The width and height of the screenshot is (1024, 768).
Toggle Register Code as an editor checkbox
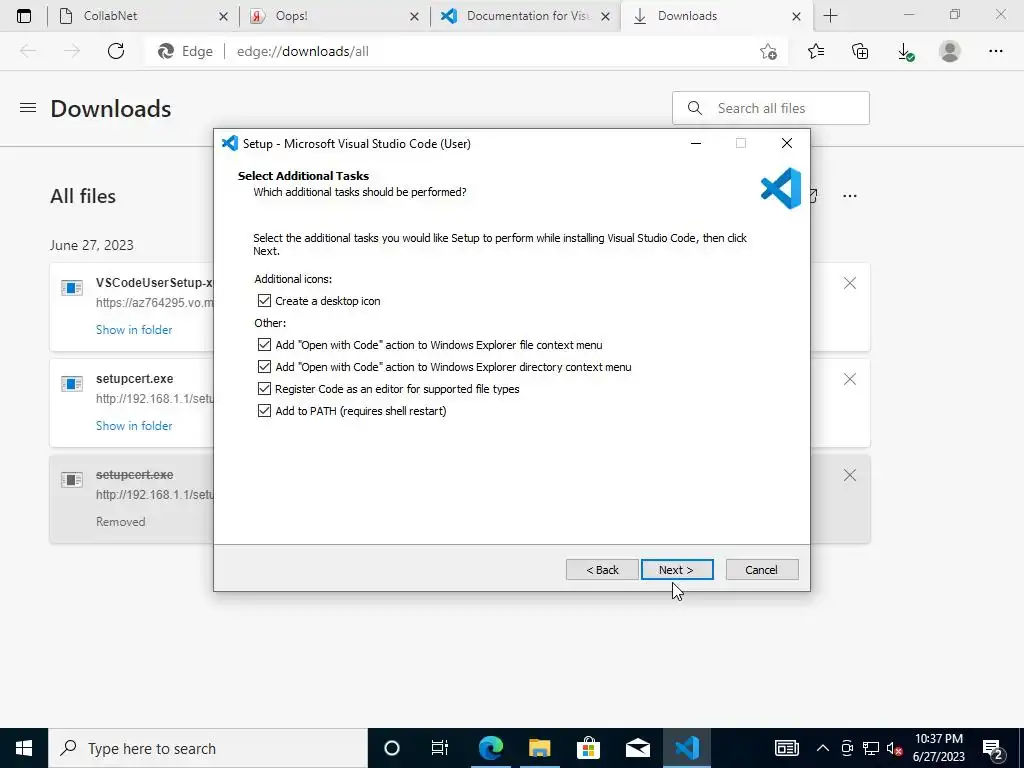(x=264, y=389)
